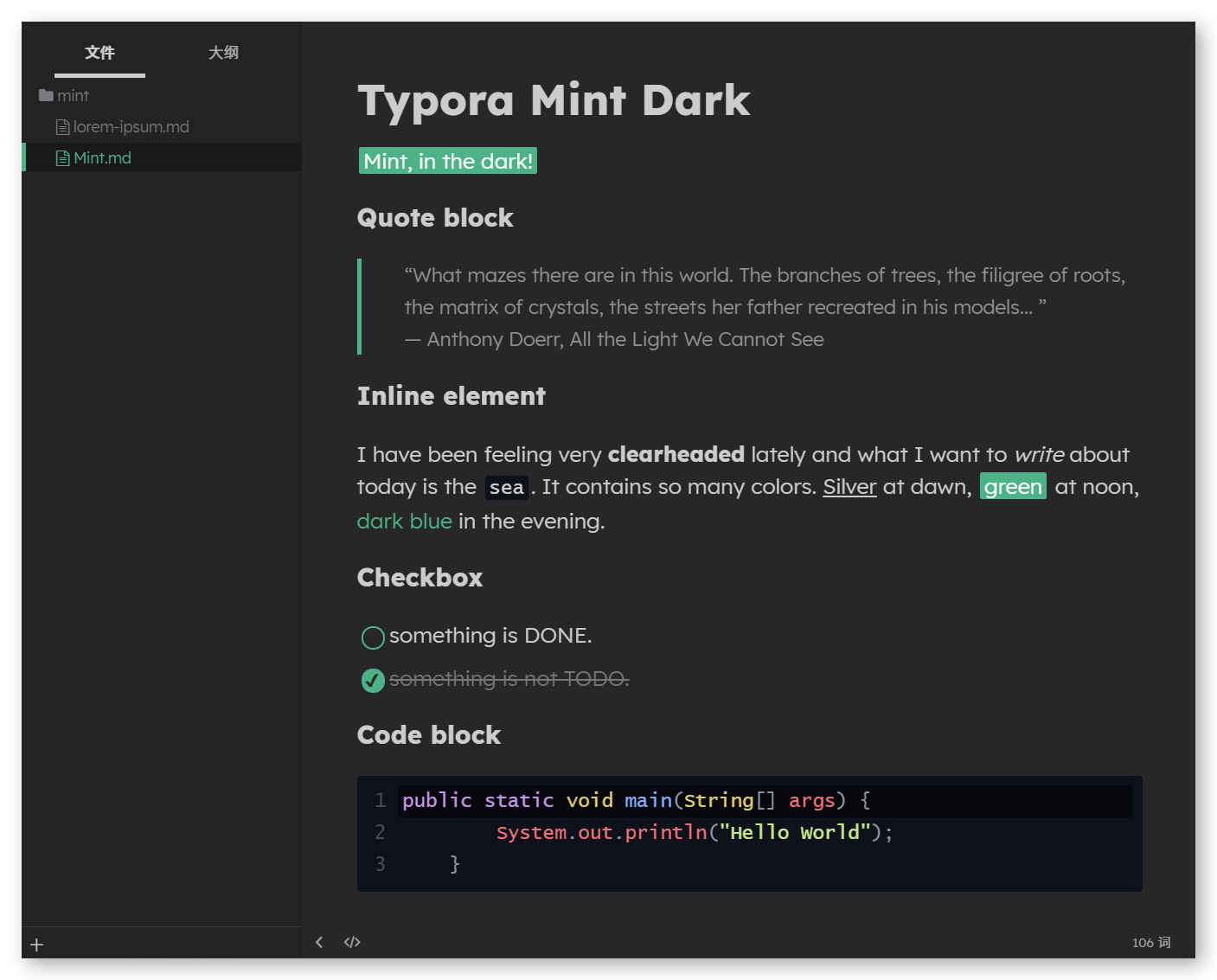Image resolution: width=1217 pixels, height=980 pixels.
Task: Click code line 2 'System.out.println'
Action: (695, 833)
